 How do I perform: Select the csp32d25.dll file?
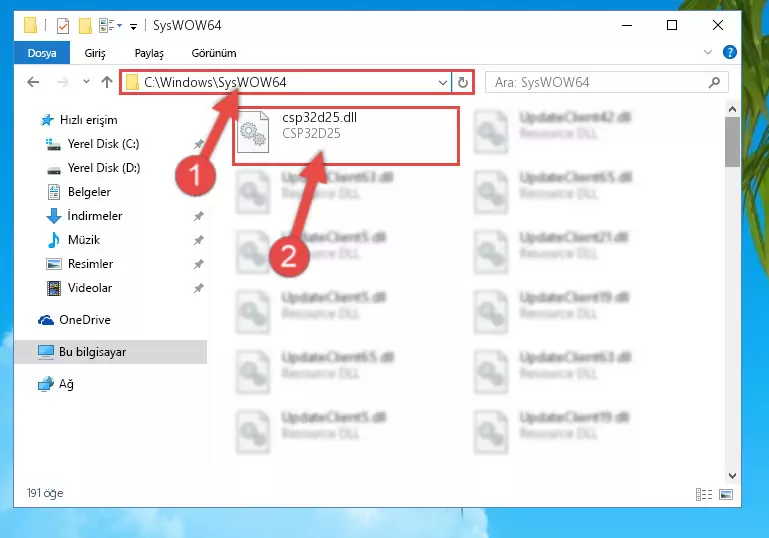click(x=346, y=136)
